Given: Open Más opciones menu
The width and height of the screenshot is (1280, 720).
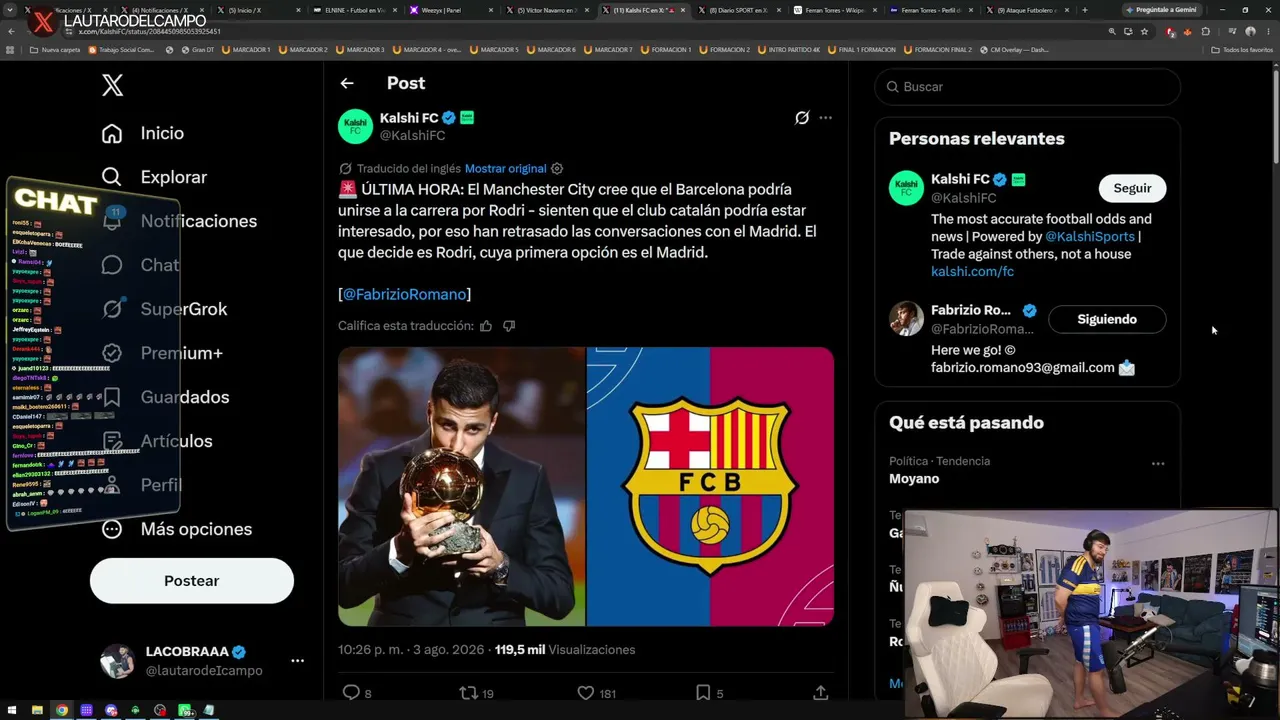Looking at the screenshot, I should click(x=176, y=529).
